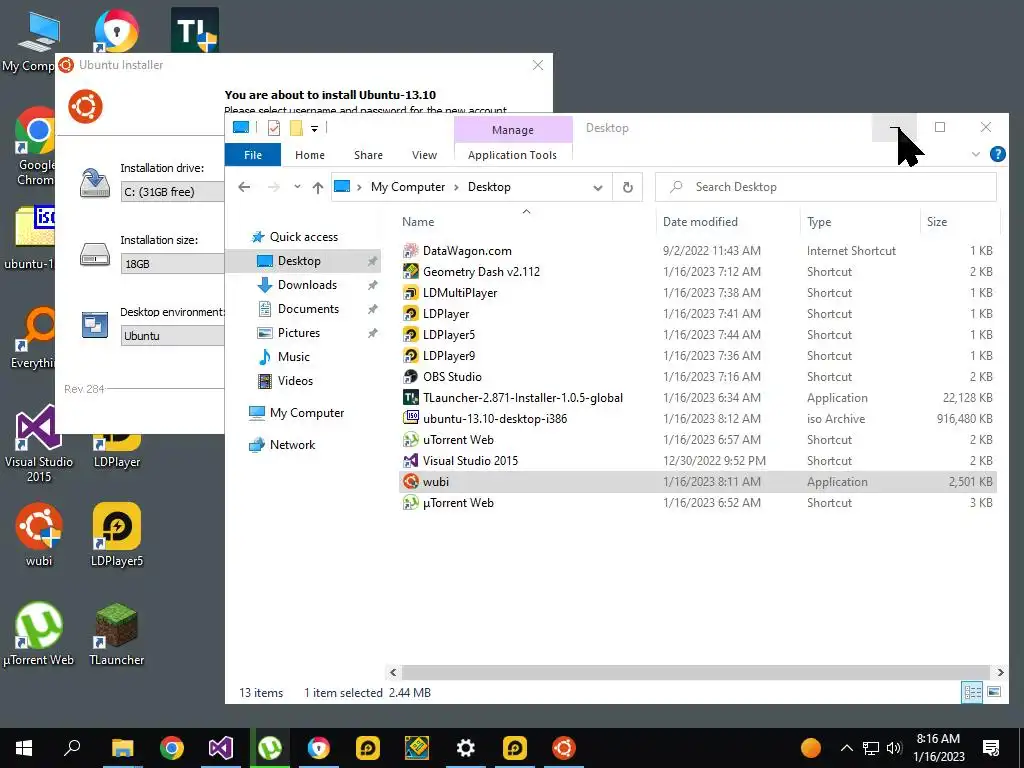Open the File tab in Explorer ribbon
1024x768 pixels.
point(253,155)
